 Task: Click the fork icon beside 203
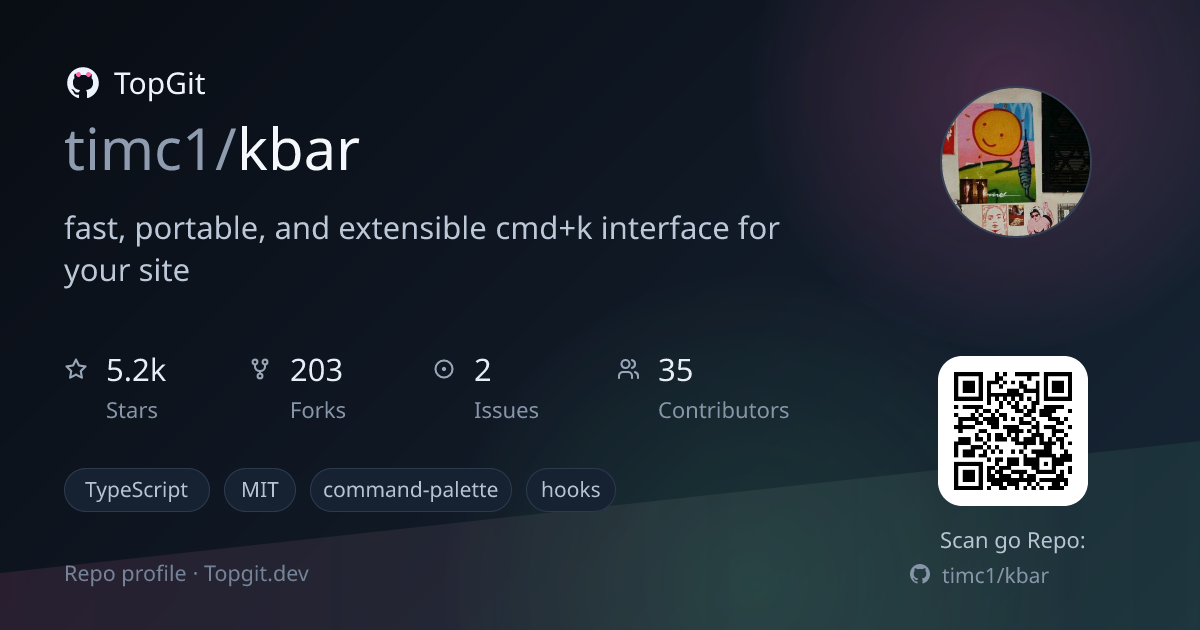pos(260,370)
